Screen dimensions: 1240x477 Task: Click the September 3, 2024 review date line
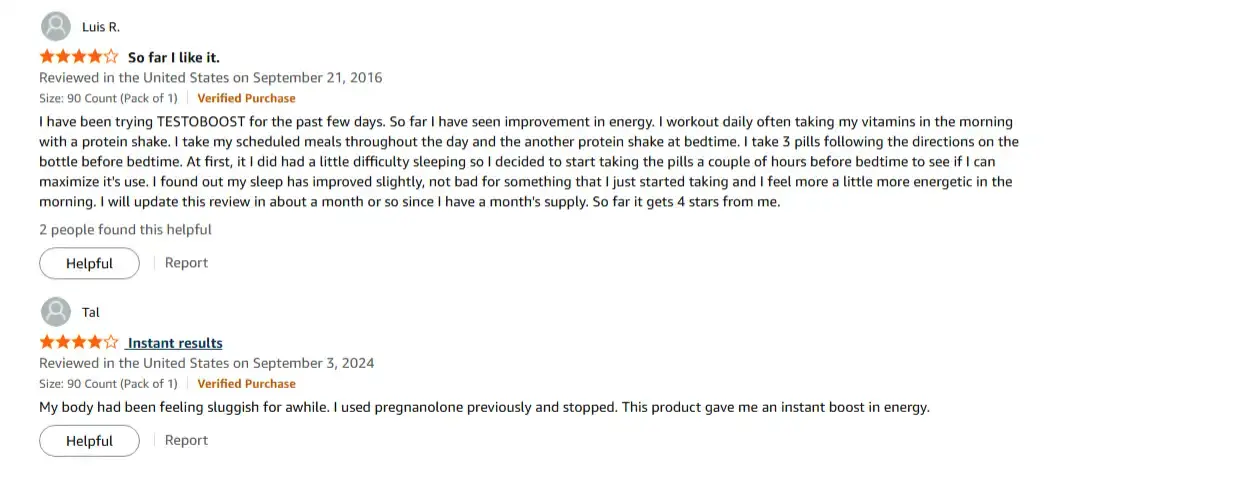(206, 363)
